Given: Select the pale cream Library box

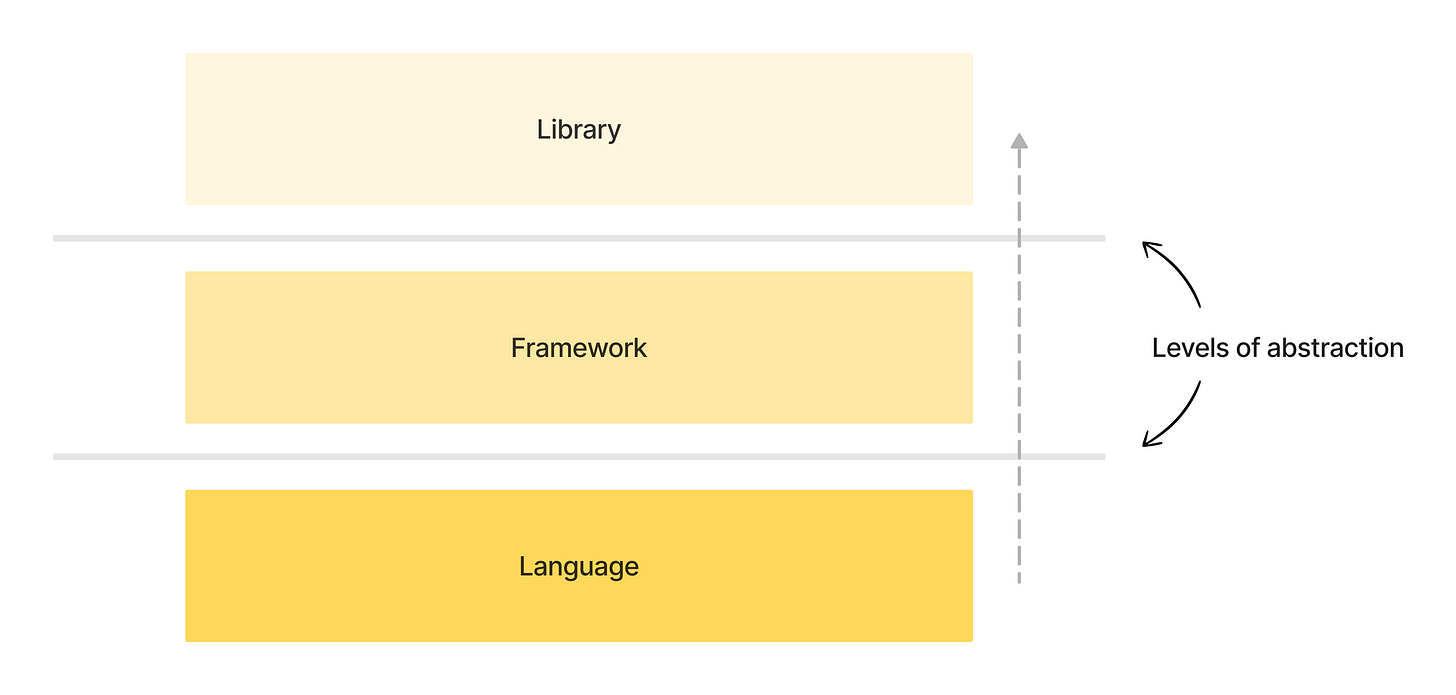Looking at the screenshot, I should [400, 129].
